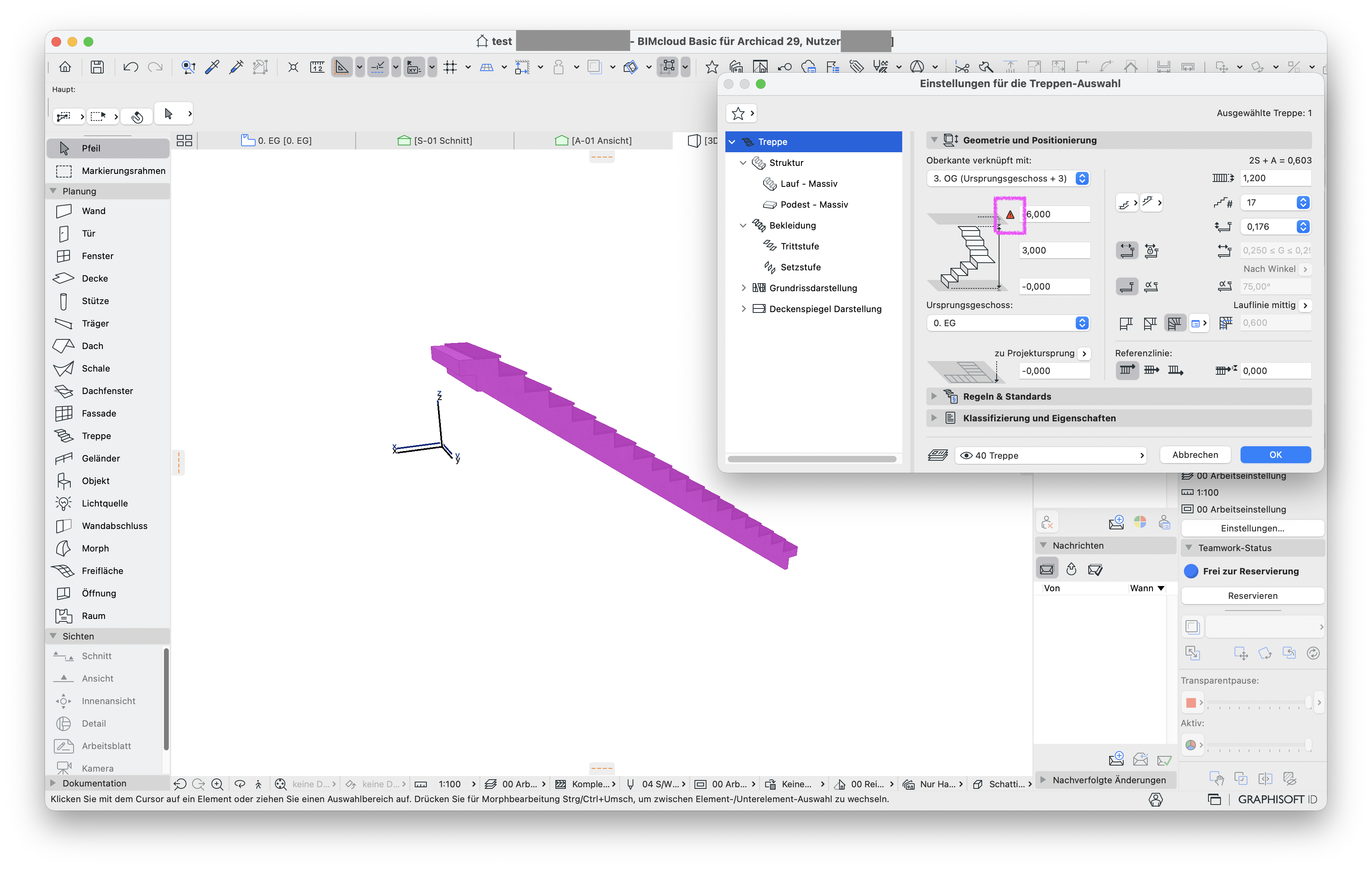The image size is (1372, 870).
Task: Toggle the Nachrichten inbox button
Action: click(x=1046, y=570)
